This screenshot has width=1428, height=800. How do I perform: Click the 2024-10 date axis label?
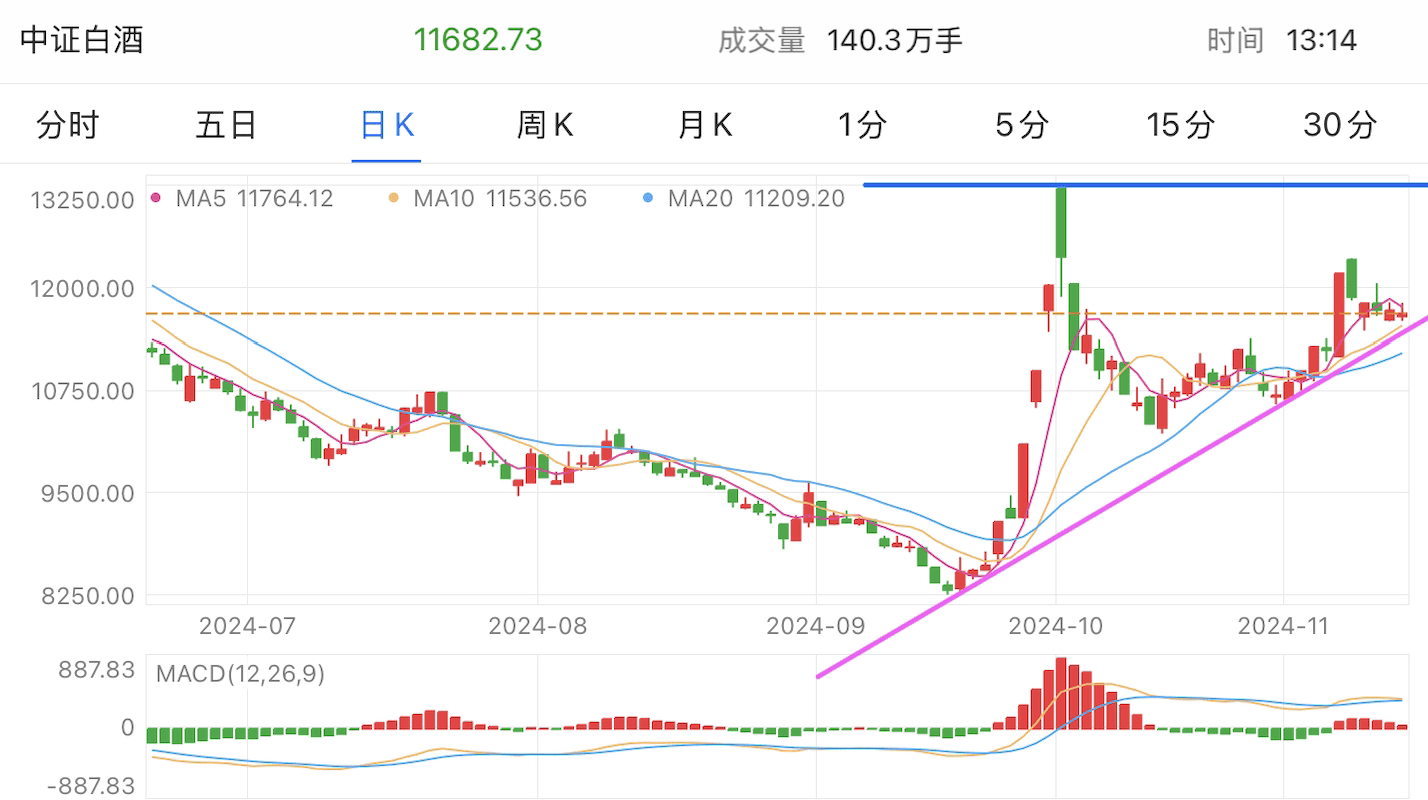click(1056, 626)
